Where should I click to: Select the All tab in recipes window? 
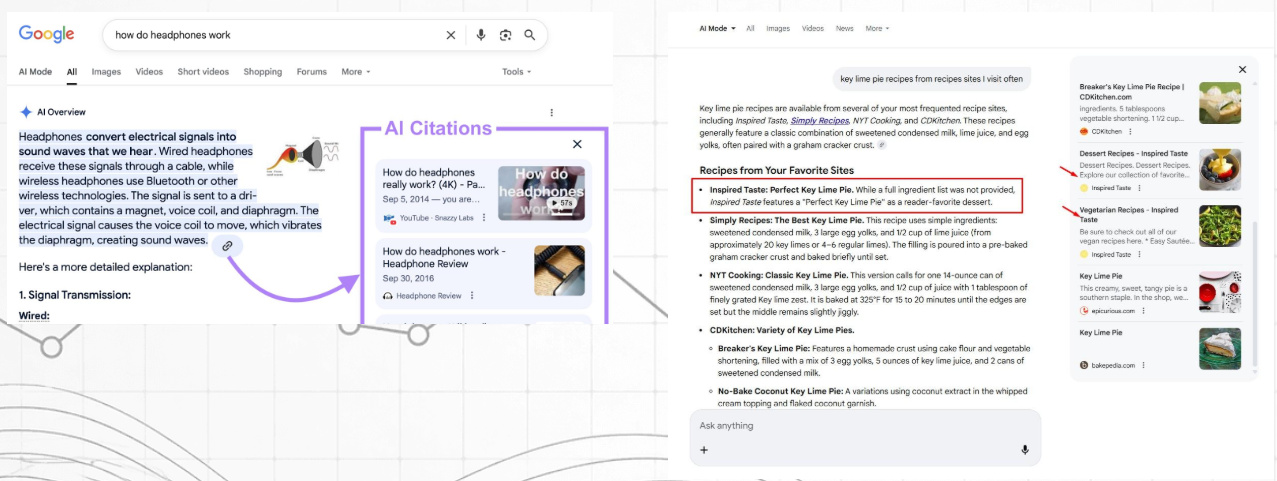(751, 28)
